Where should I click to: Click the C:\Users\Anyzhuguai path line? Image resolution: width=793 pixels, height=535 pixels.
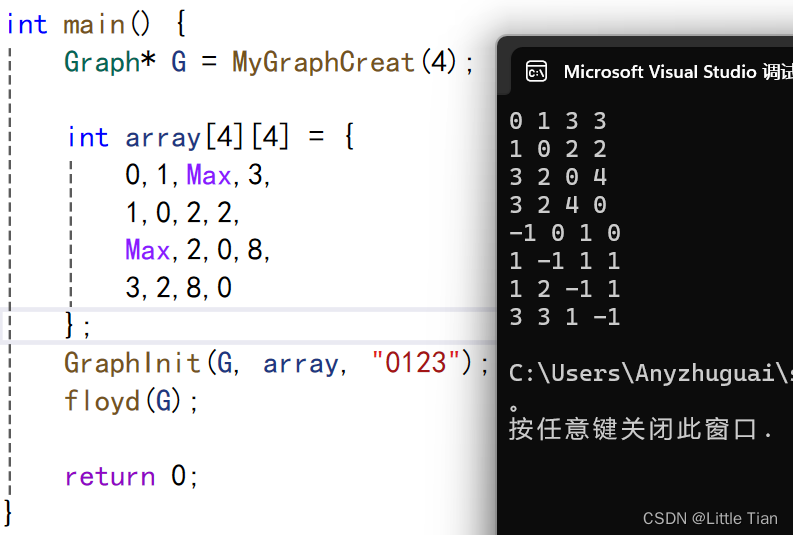point(651,373)
